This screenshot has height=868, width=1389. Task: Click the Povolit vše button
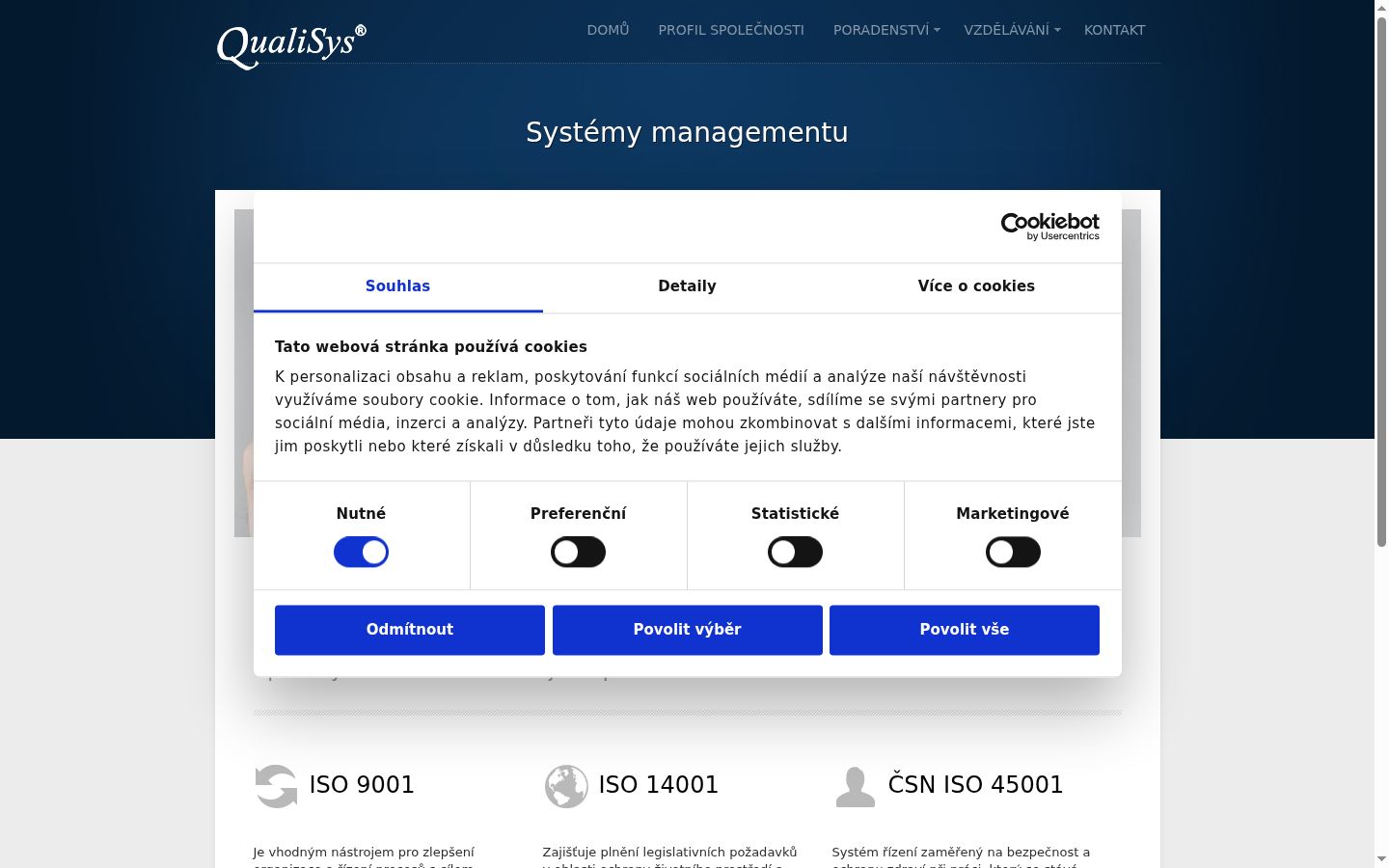(x=965, y=630)
